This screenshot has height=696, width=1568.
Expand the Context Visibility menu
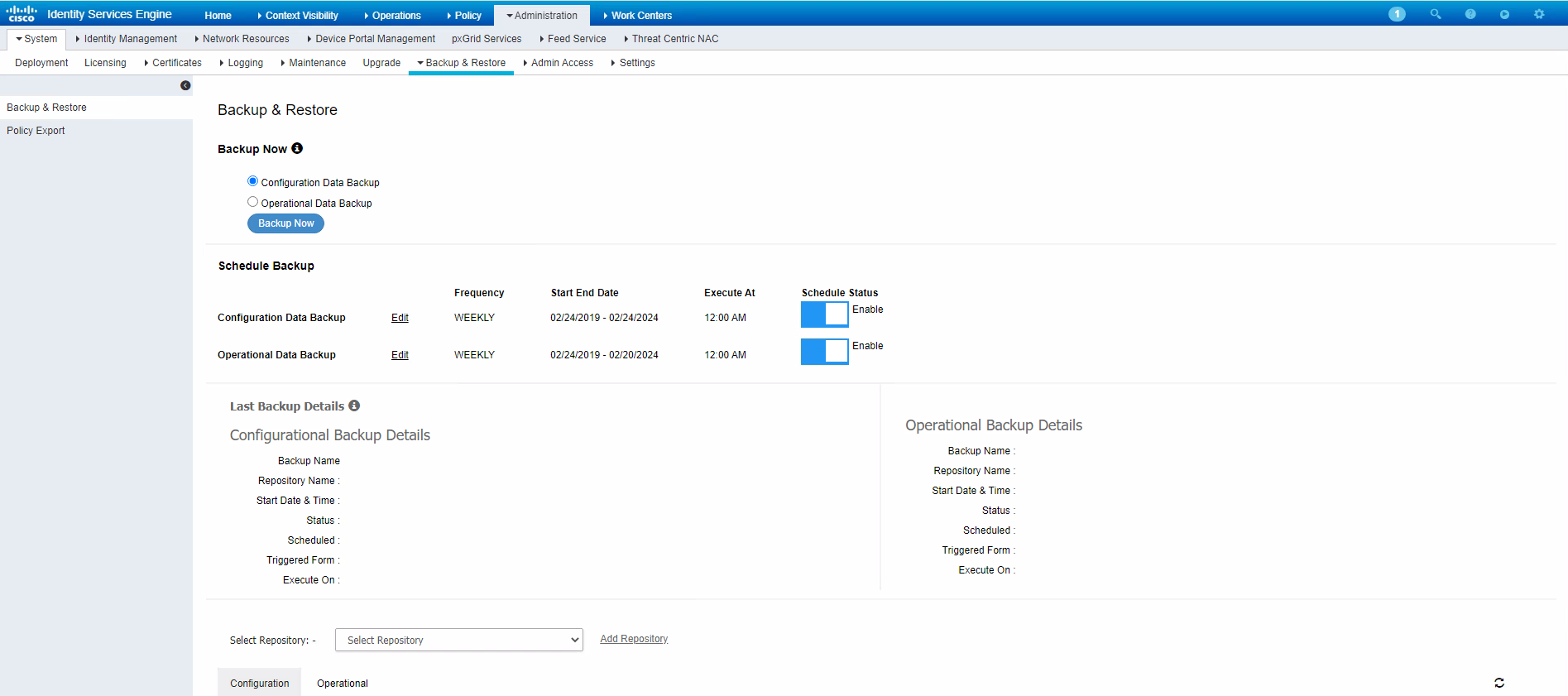click(298, 15)
